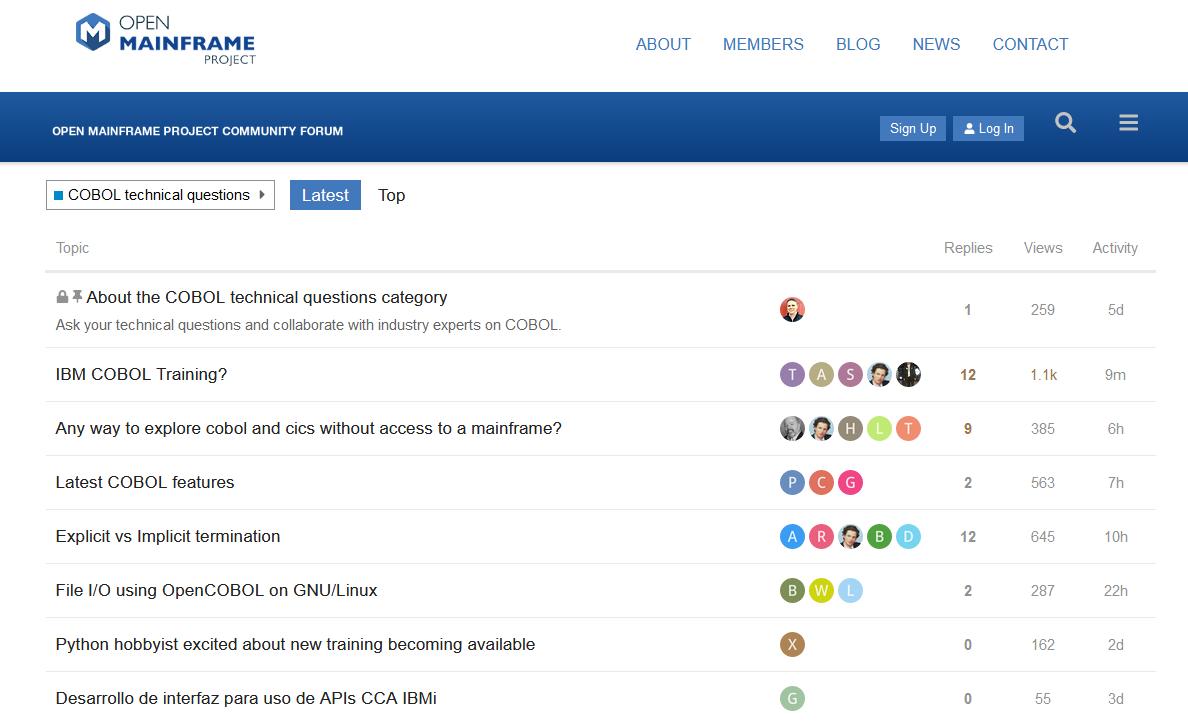This screenshot has width=1188, height=721.
Task: Click the Open Mainframe Project logo
Action: pyautogui.click(x=165, y=39)
